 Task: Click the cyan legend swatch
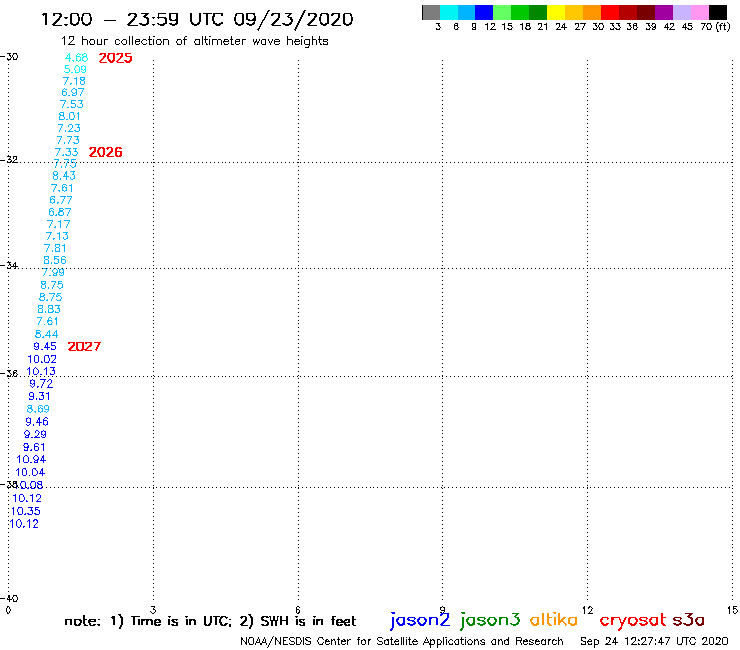click(x=449, y=12)
